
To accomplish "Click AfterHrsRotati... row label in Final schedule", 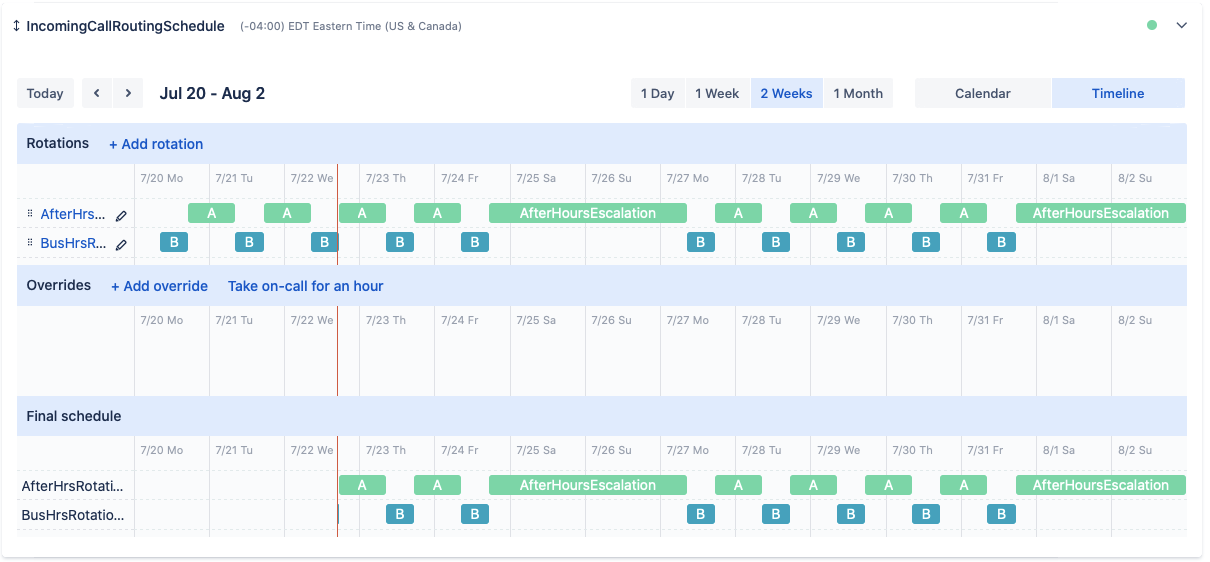I will (x=73, y=486).
